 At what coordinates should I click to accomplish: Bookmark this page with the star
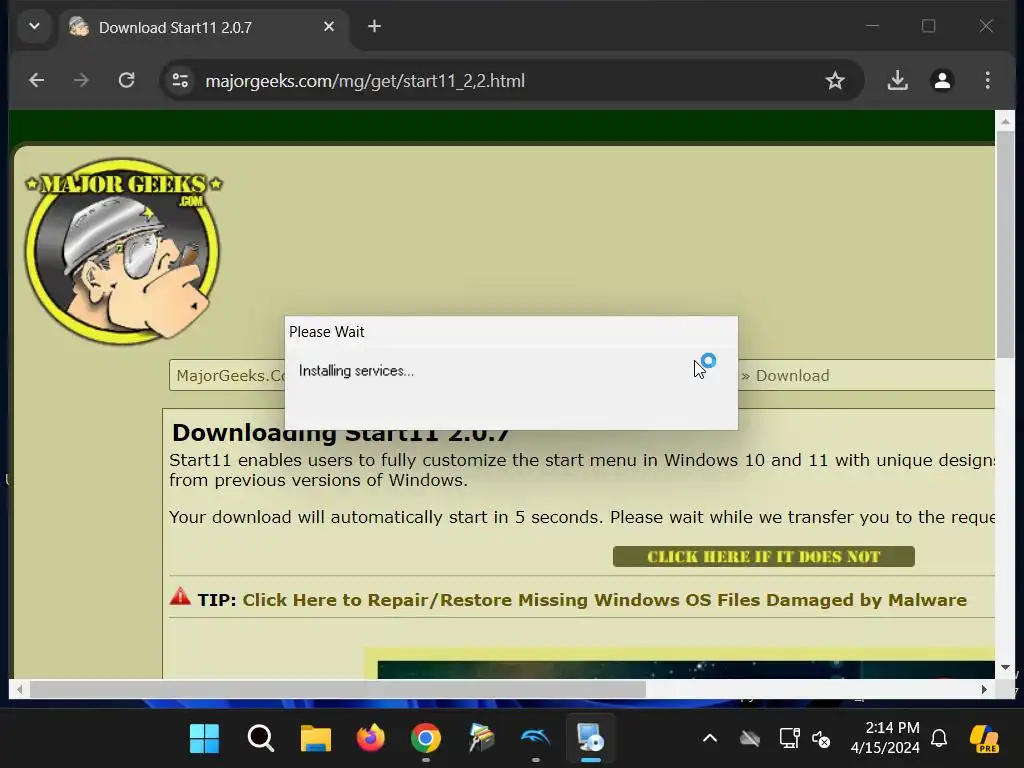coord(835,81)
